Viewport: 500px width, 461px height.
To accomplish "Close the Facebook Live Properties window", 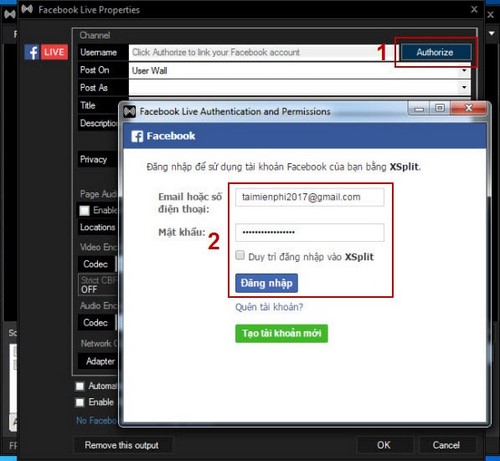I will click(474, 9).
